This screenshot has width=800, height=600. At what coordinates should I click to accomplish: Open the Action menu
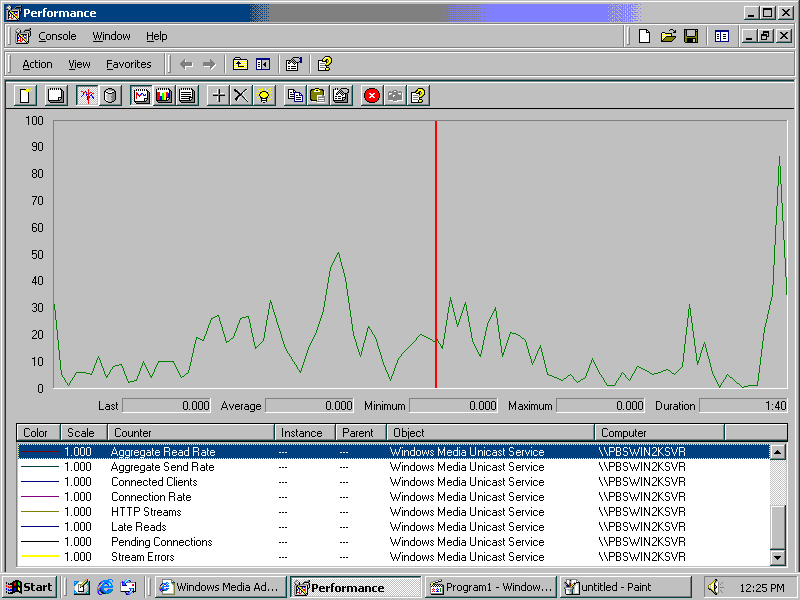pos(37,64)
